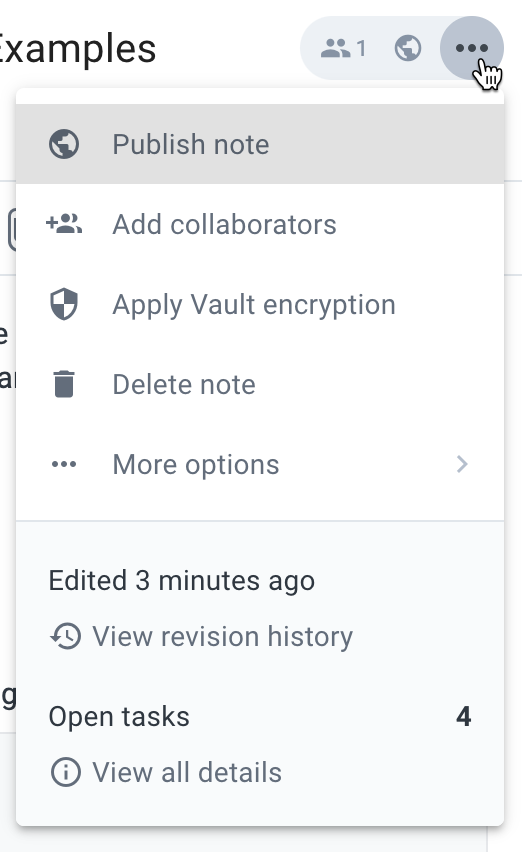Click the globe icon beside Publish note
The image size is (522, 852).
coord(64,145)
